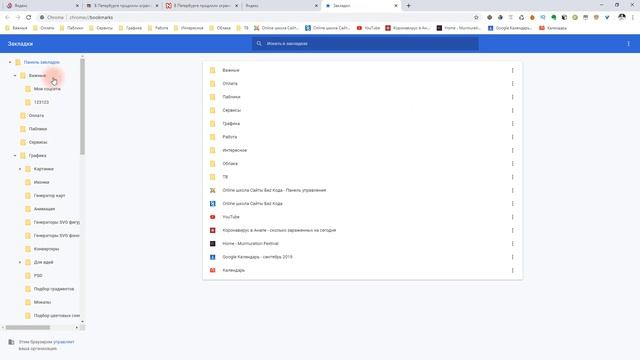Open YouTube bookmark on bookmarks bar

tap(368, 28)
